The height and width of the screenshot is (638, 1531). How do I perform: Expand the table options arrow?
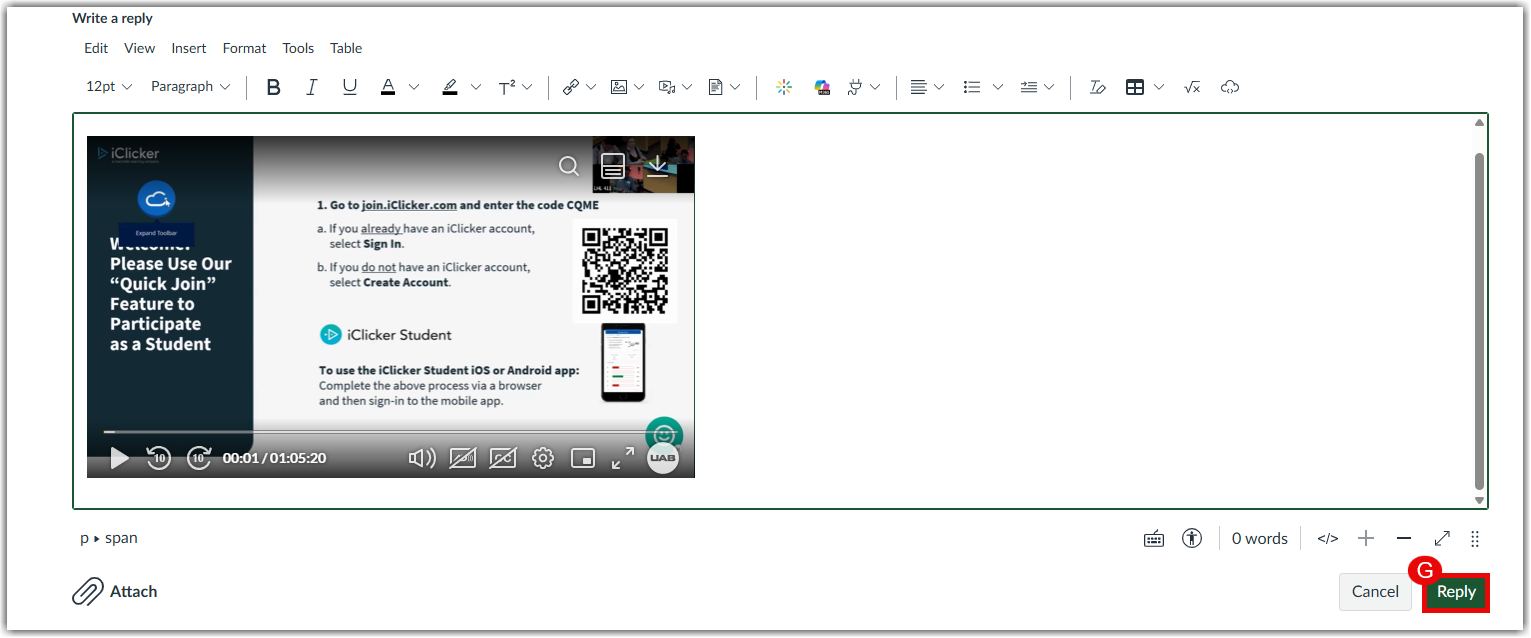pyautogui.click(x=1159, y=87)
